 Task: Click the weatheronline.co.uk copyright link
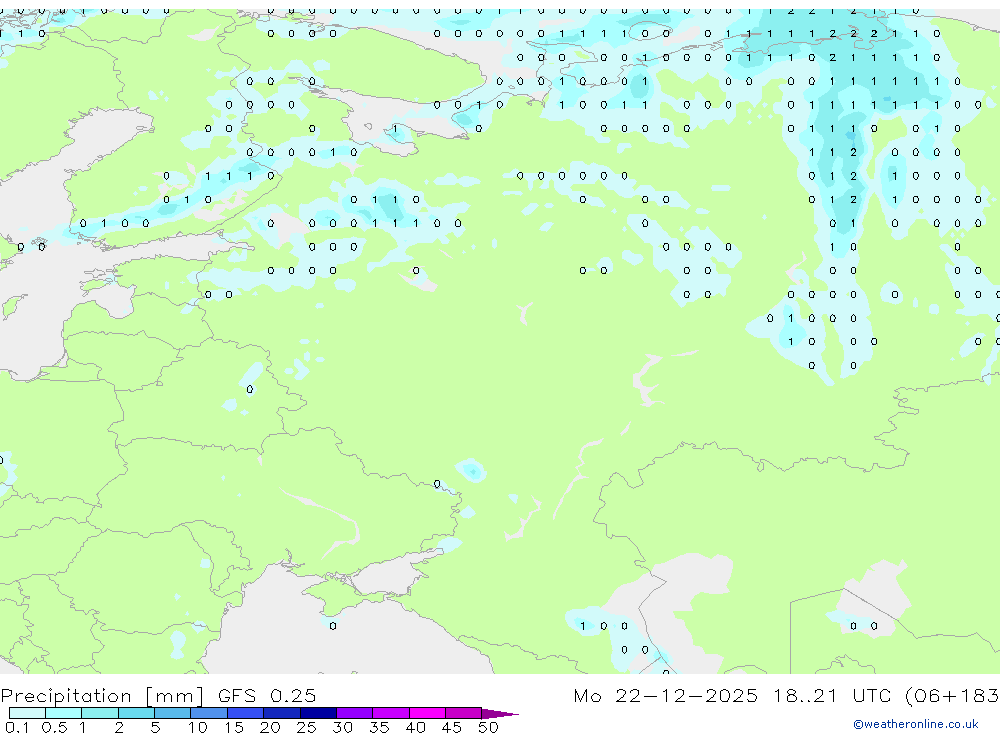916,724
